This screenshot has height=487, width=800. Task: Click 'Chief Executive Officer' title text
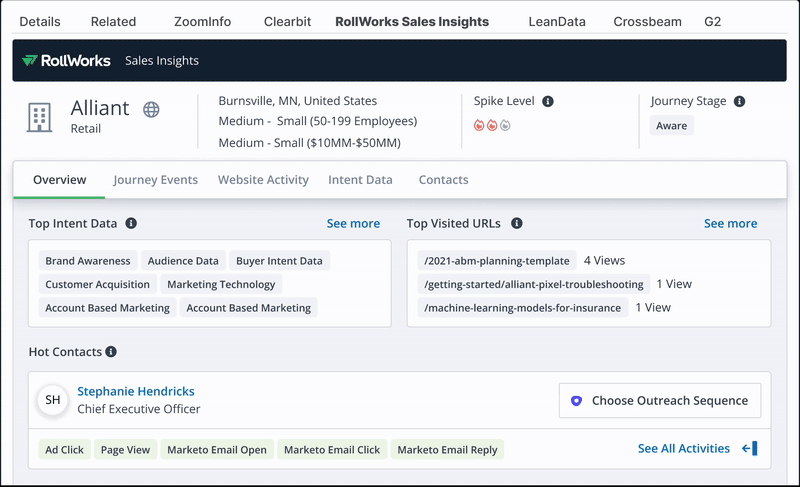tap(139, 409)
